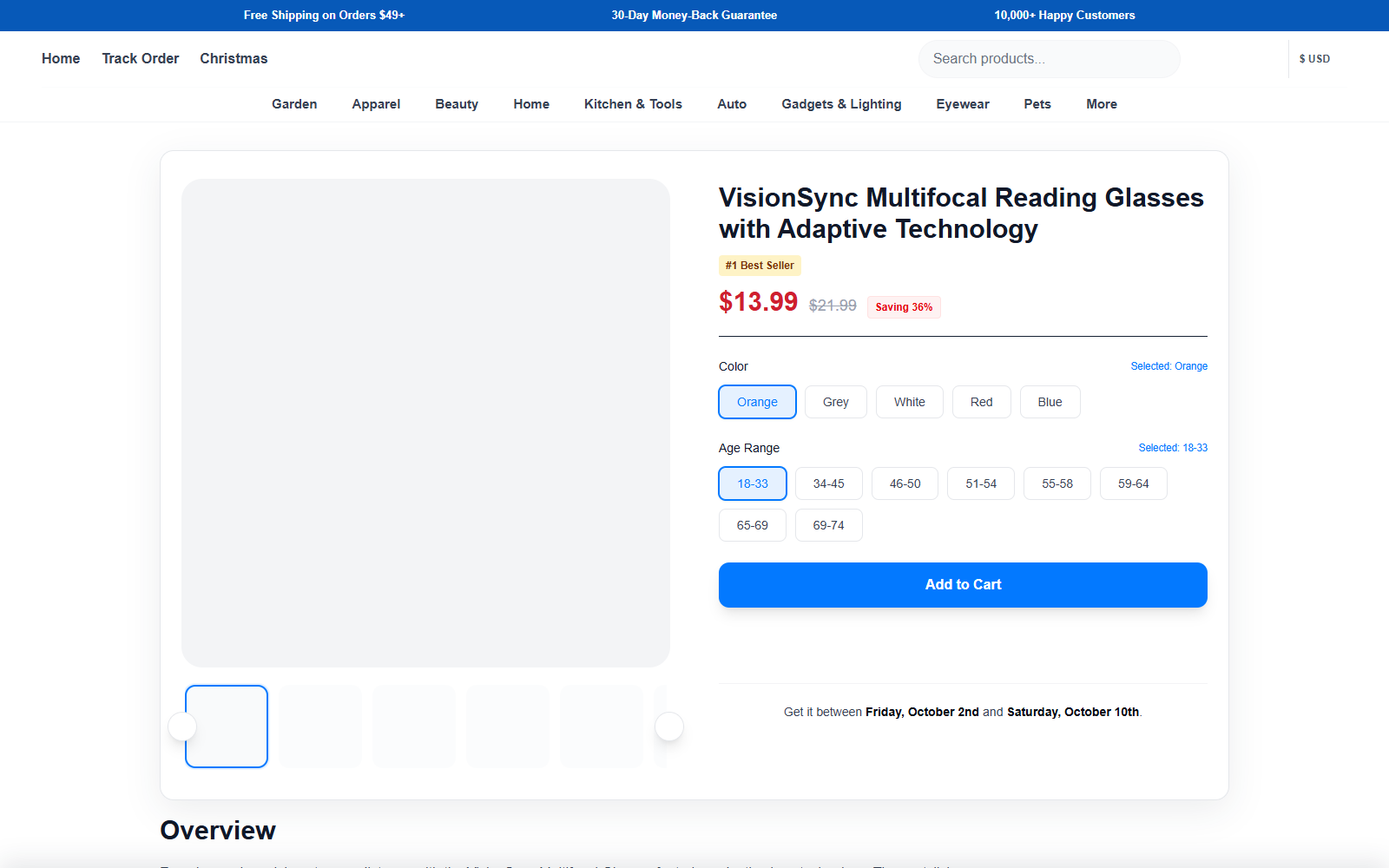This screenshot has width=1389, height=868.
Task: Click the 30-Day Money-Back Guarantee text
Action: (x=694, y=16)
